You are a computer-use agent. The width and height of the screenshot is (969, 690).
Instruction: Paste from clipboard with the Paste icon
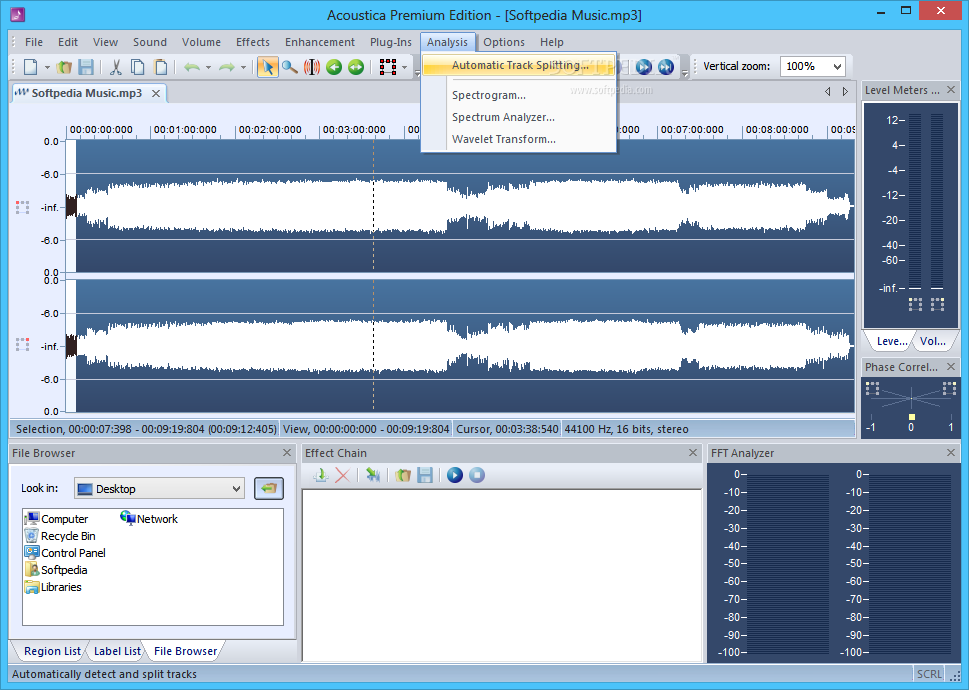click(x=160, y=67)
